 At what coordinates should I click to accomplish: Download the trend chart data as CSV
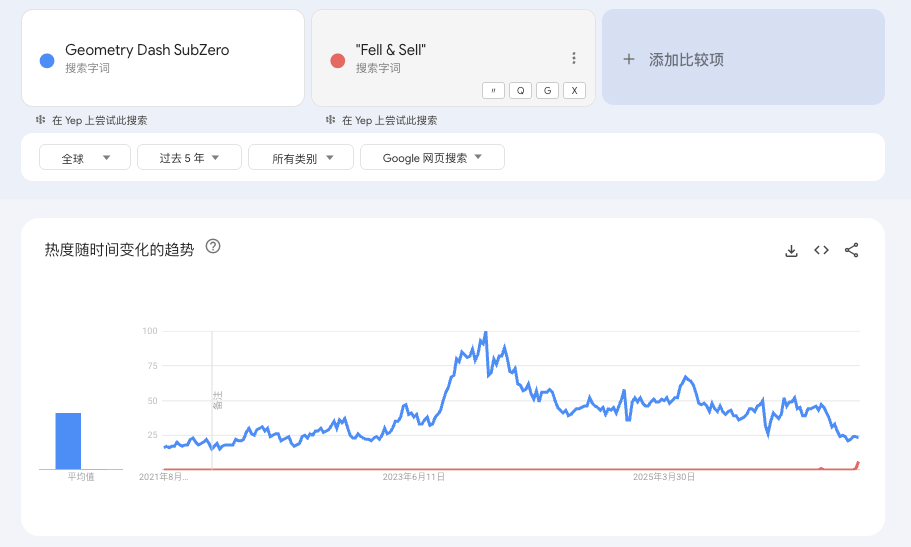tap(791, 251)
